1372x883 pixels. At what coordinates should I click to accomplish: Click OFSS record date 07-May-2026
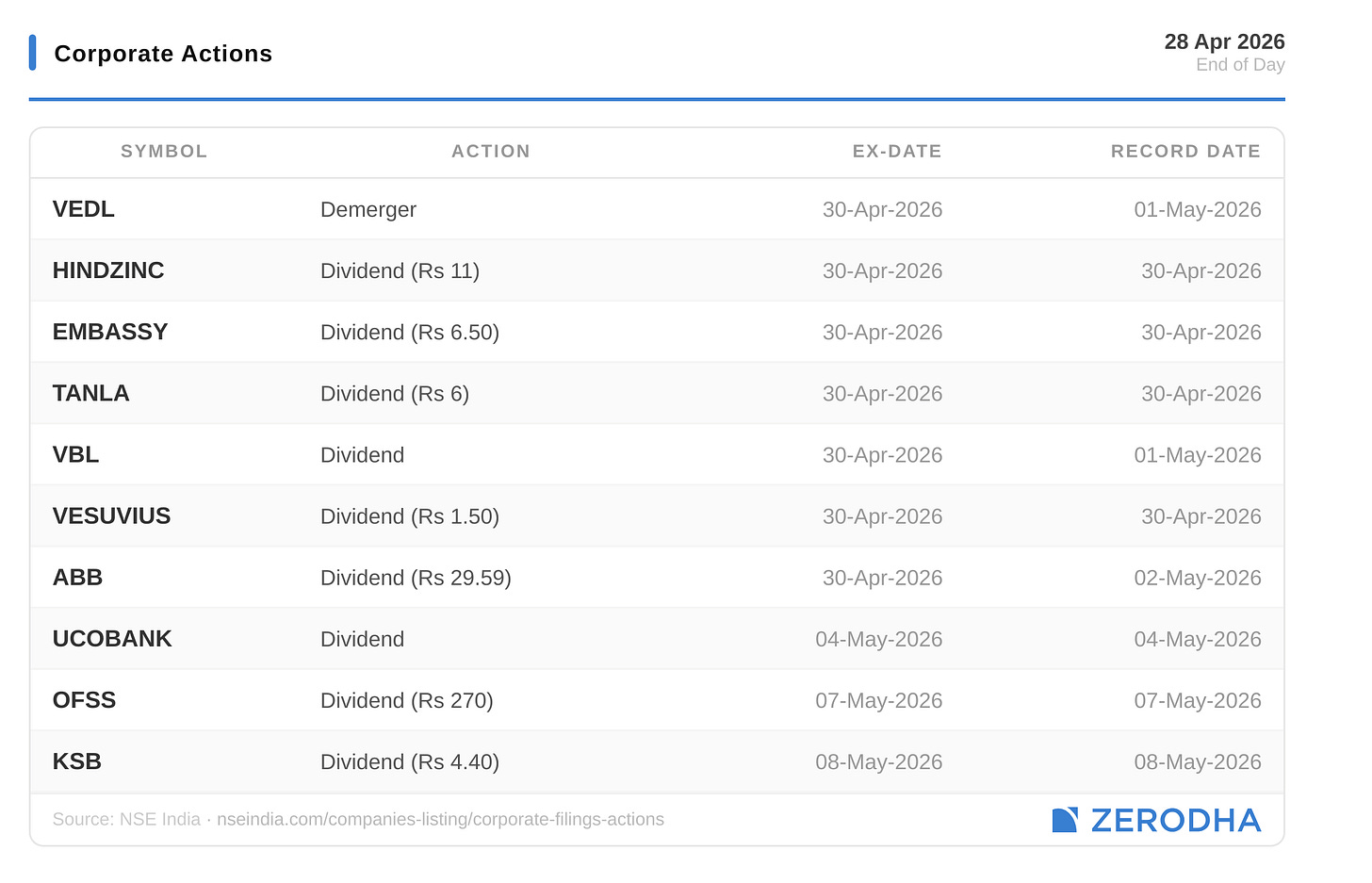coord(1197,699)
